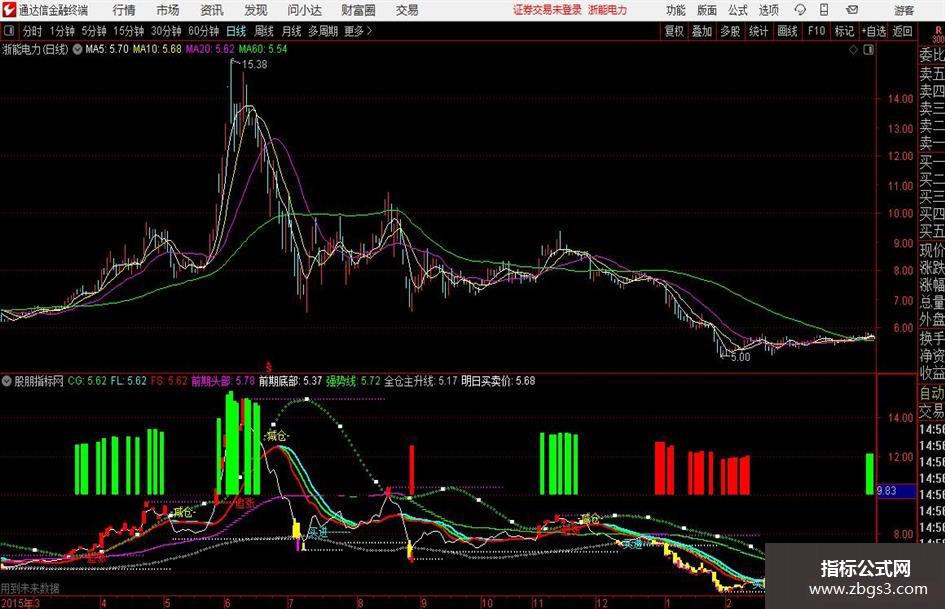Open the 行情 menu
This screenshot has height=609, width=945.
pos(124,10)
